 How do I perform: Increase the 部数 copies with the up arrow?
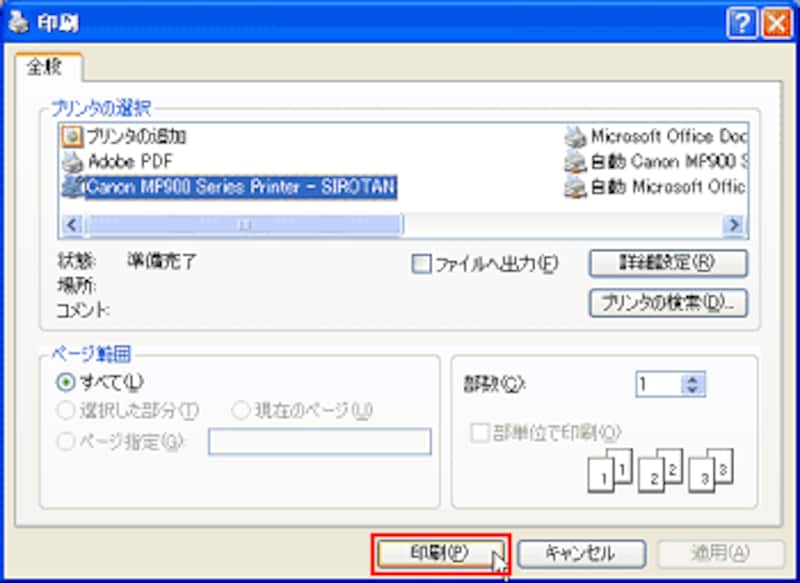click(x=693, y=379)
